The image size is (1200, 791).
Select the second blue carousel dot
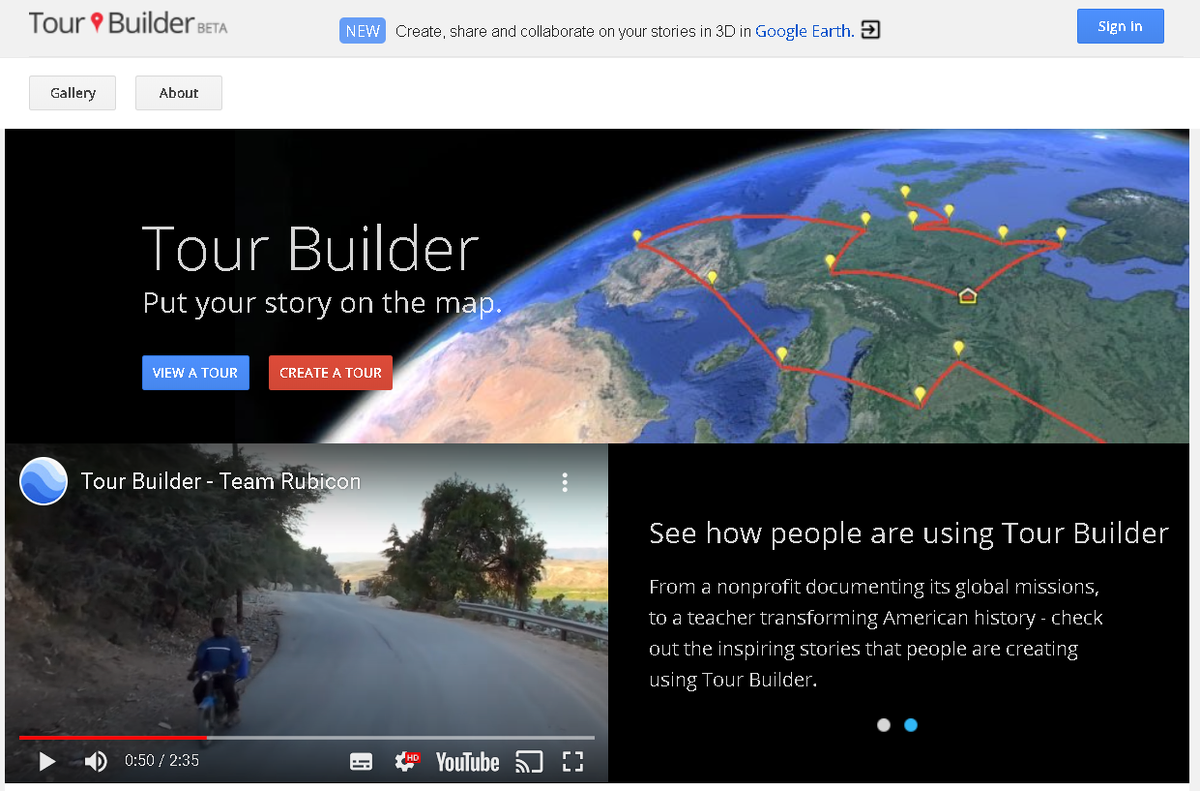pyautogui.click(x=910, y=725)
